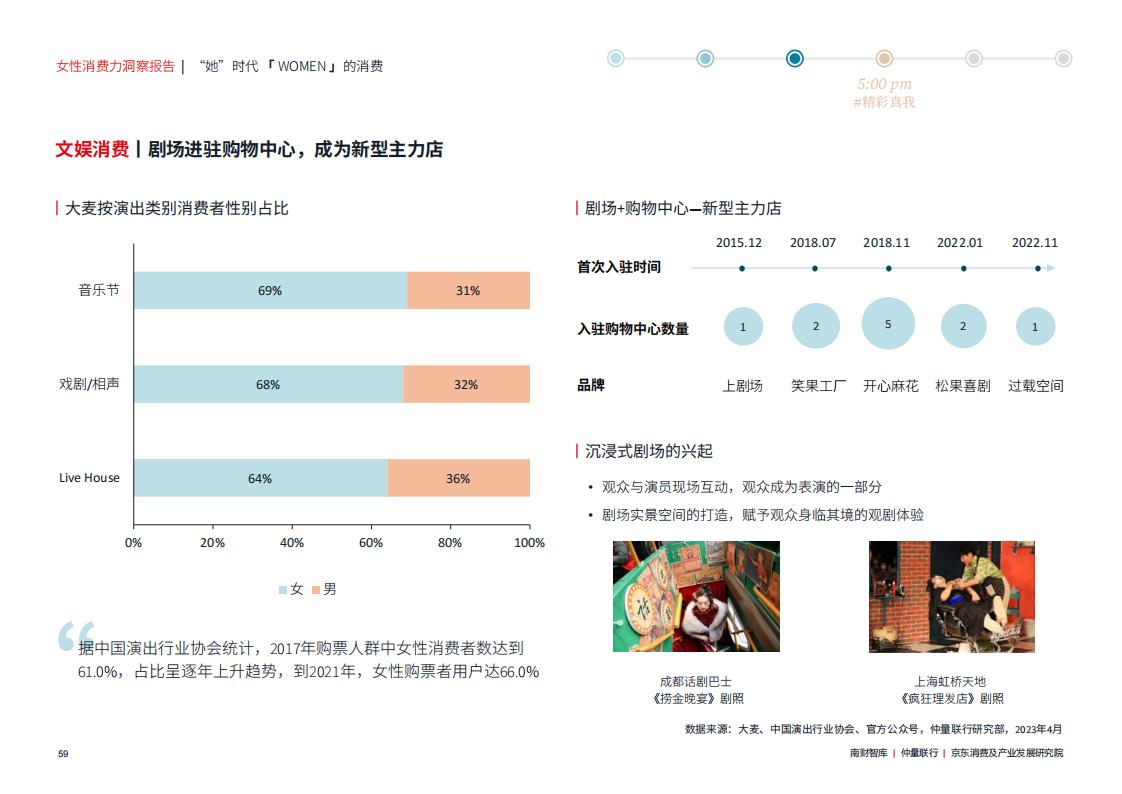Select the 69% female bar for 音乐节
Viewport: 1122px width, 794px height.
coord(270,290)
